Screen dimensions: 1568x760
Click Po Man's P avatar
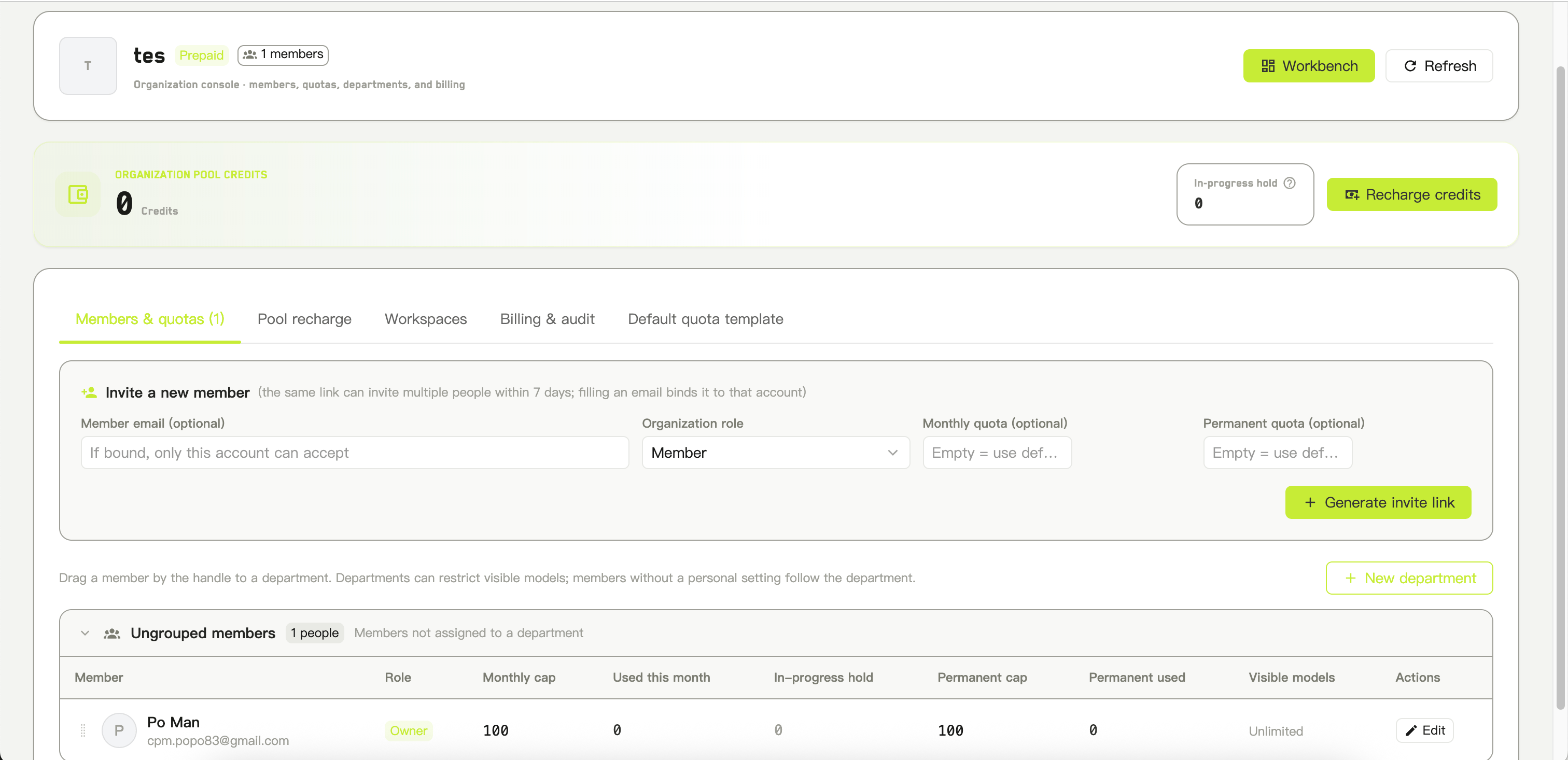(119, 730)
